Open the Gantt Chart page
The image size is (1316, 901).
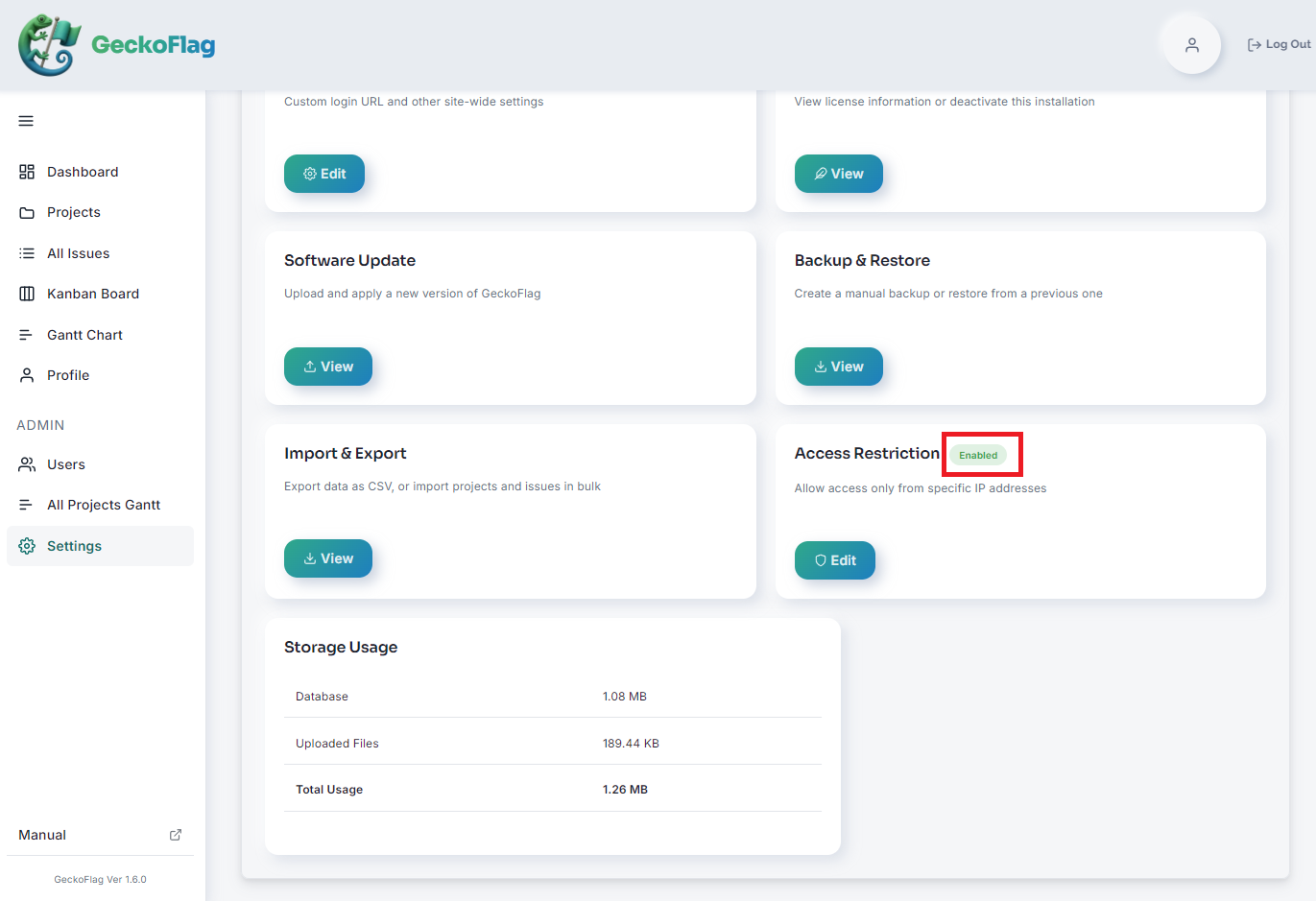pyautogui.click(x=100, y=335)
